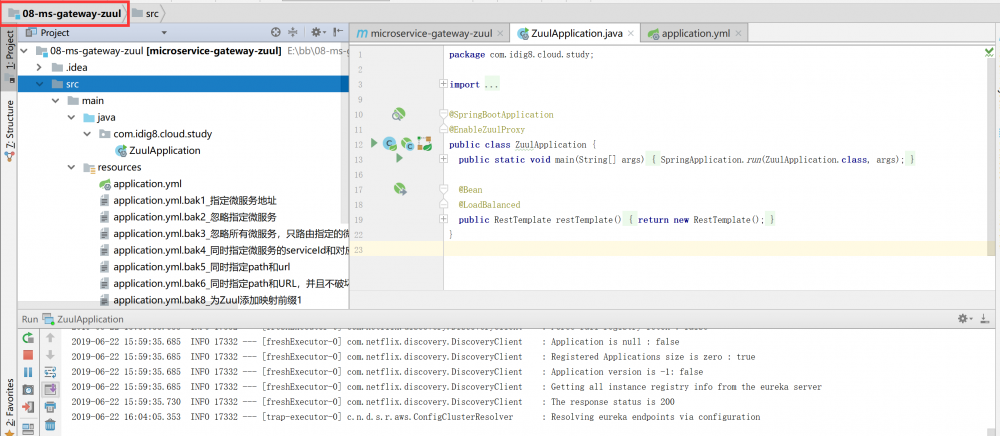The height and width of the screenshot is (436, 1000).
Task: Collapse the resources folder node
Action: tap(71, 167)
